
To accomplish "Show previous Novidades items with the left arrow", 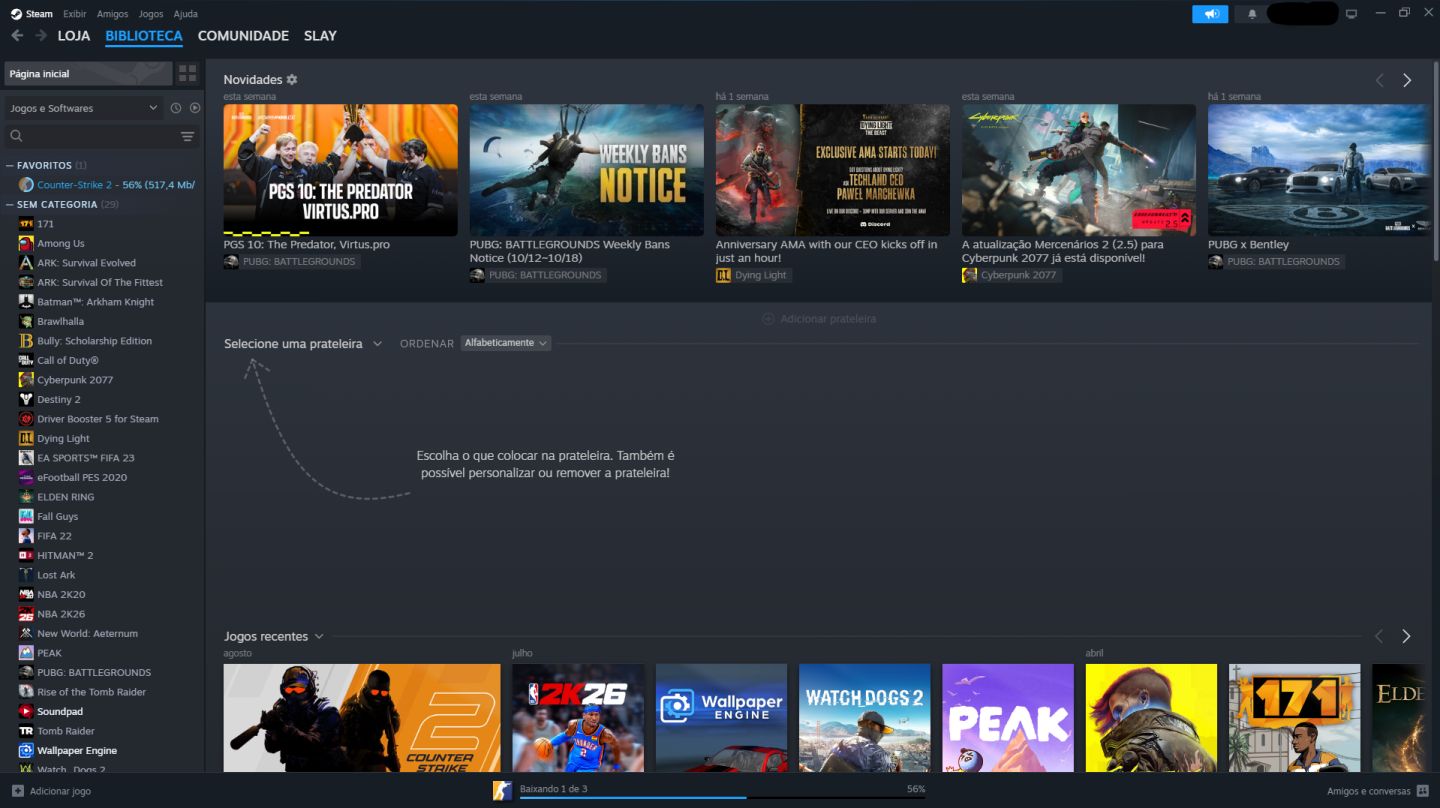I will point(1380,80).
